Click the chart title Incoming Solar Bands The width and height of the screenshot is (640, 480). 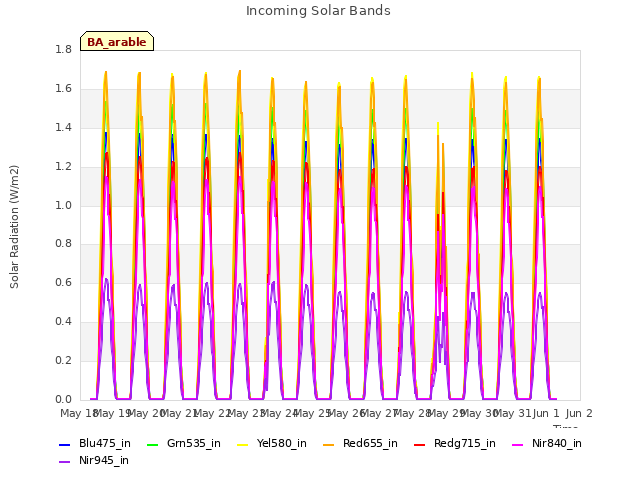[318, 11]
